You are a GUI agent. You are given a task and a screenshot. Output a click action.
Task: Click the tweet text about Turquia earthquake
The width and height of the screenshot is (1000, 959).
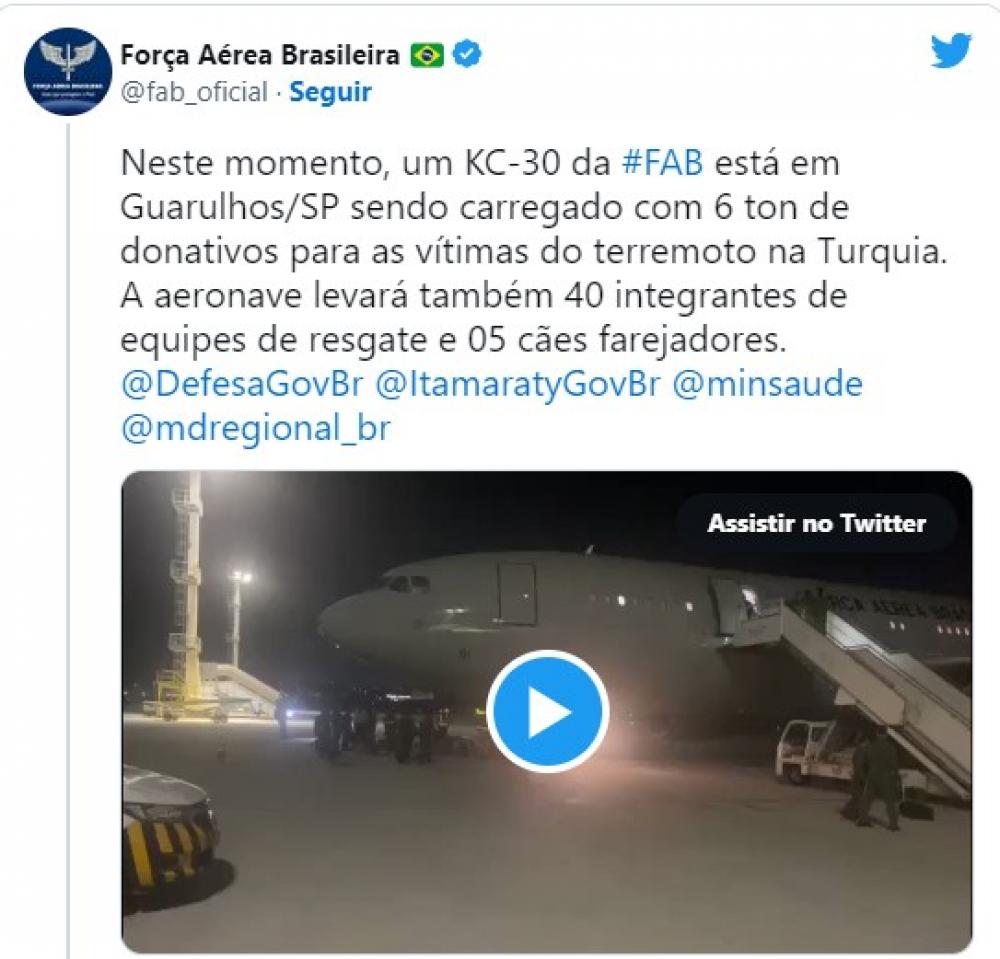tap(534, 251)
